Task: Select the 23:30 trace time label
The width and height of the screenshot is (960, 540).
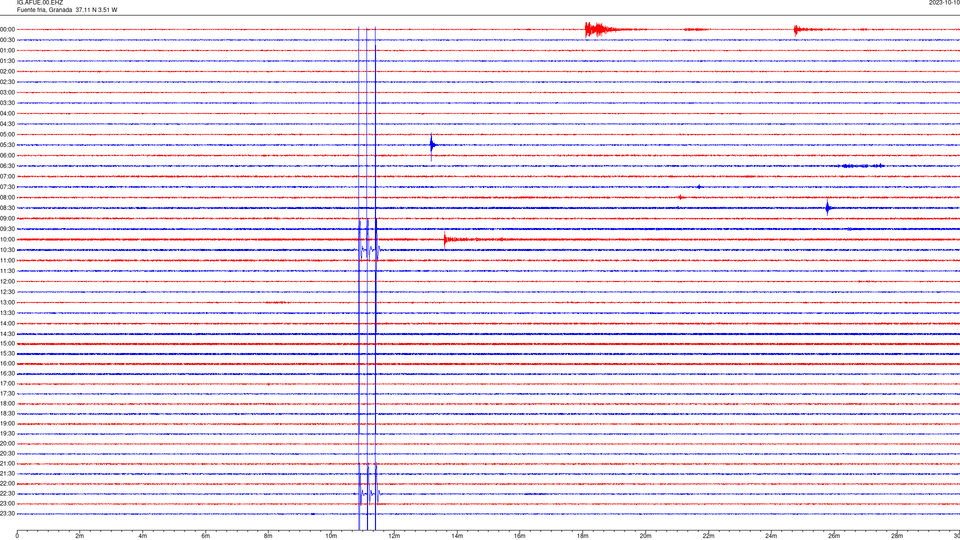Action: pos(7,514)
